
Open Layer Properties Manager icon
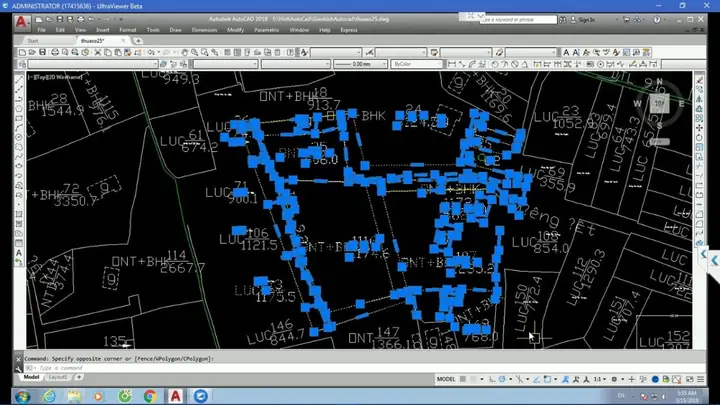click(22, 64)
